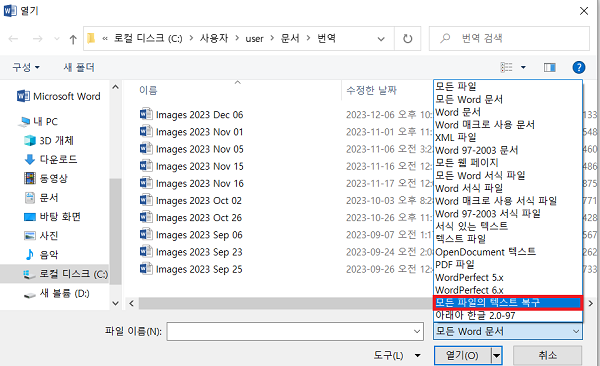Open the 3D 개체 folder
The image size is (600, 366).
coord(49,141)
